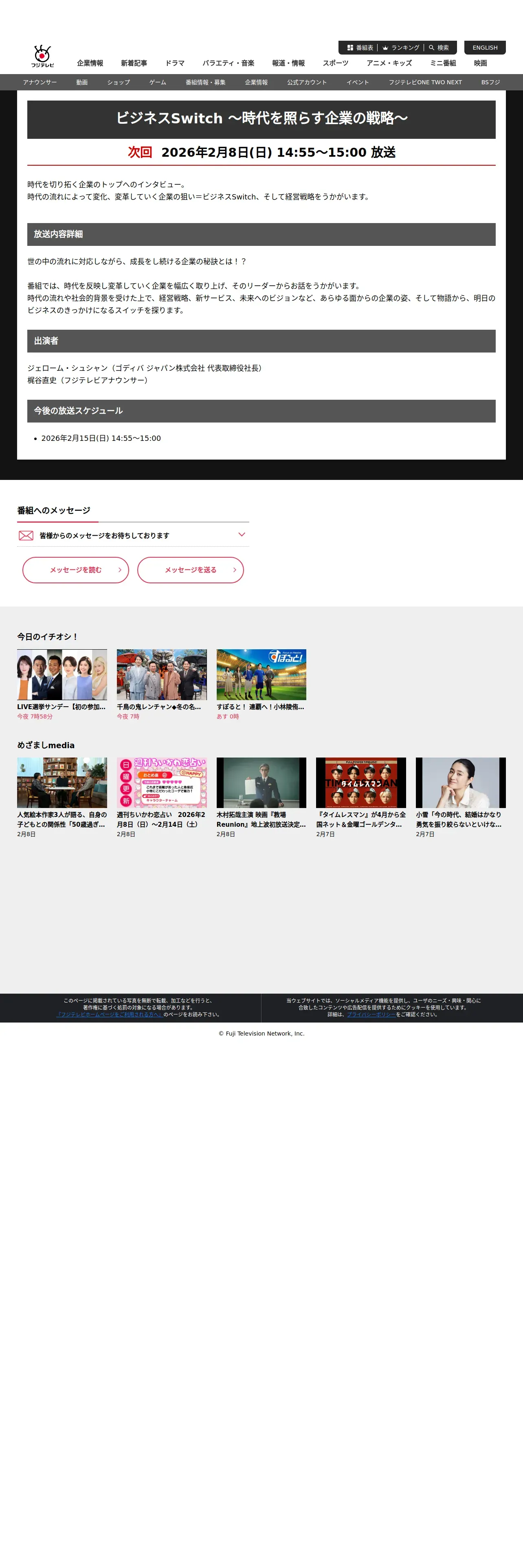This screenshot has height=1568, width=523.
Task: Click the envelope message icon
Action: tap(26, 536)
